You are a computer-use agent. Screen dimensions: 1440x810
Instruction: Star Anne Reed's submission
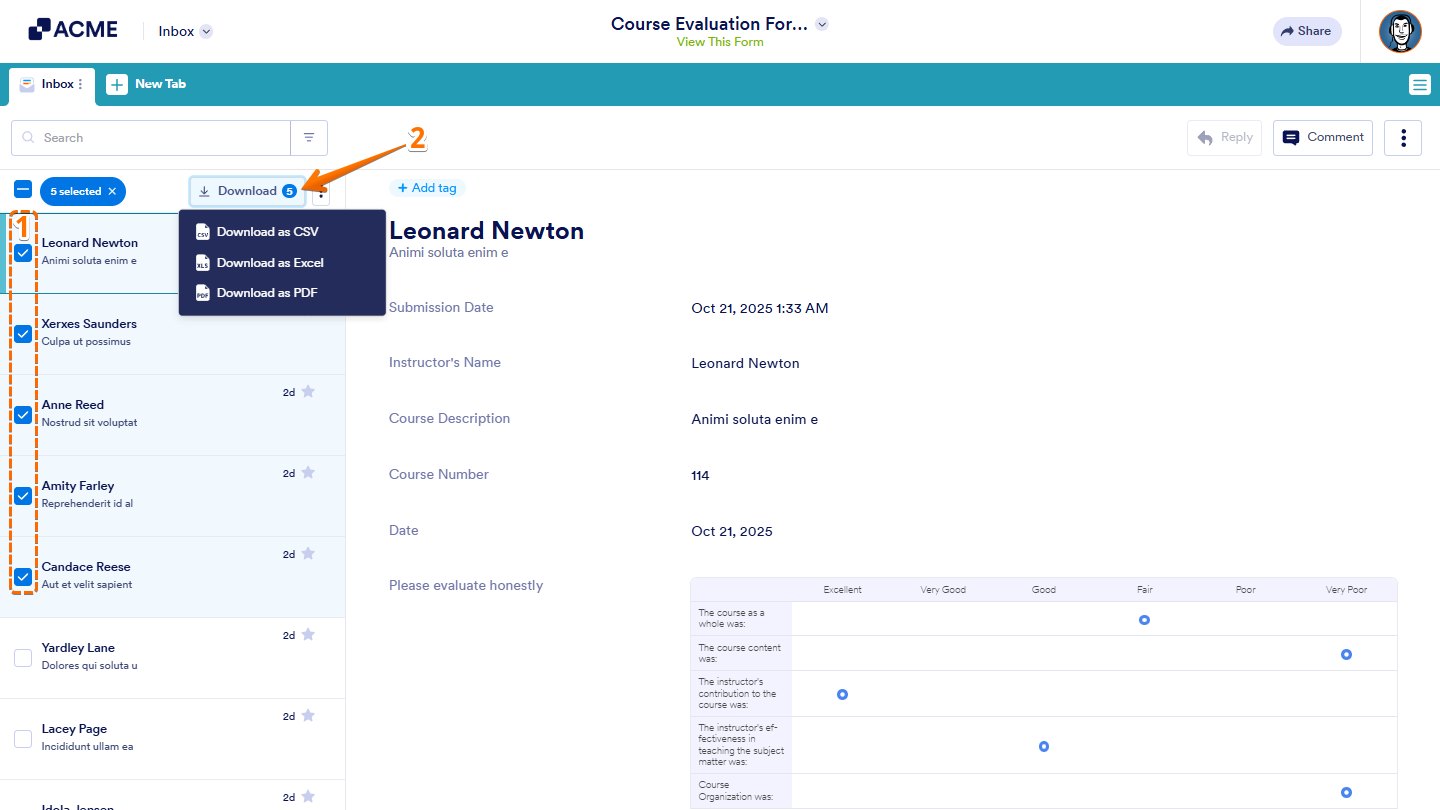pyautogui.click(x=309, y=392)
